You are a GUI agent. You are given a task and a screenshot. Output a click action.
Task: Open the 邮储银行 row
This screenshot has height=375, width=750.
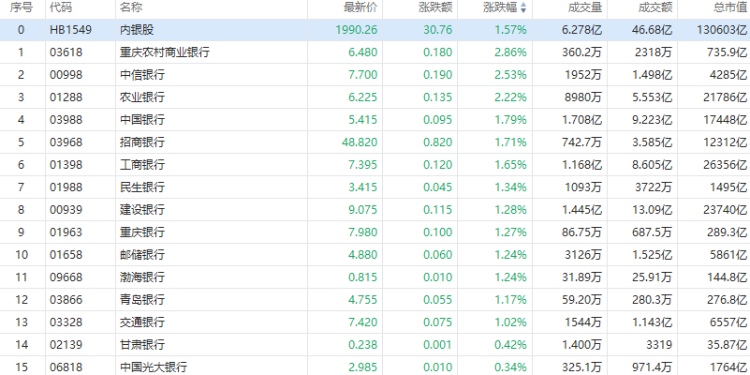(x=375, y=254)
